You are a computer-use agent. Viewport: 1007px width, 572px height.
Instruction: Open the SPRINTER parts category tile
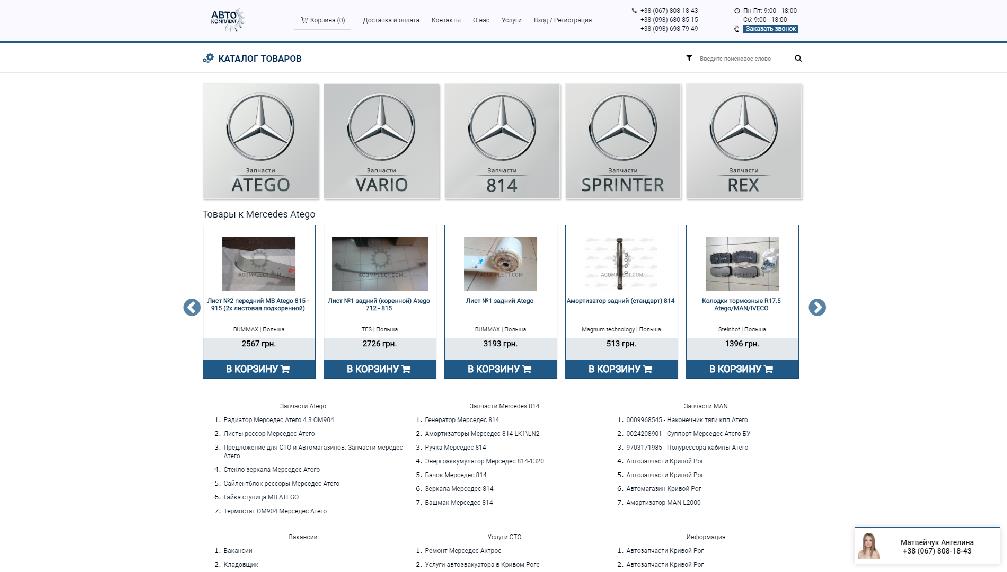pos(623,140)
